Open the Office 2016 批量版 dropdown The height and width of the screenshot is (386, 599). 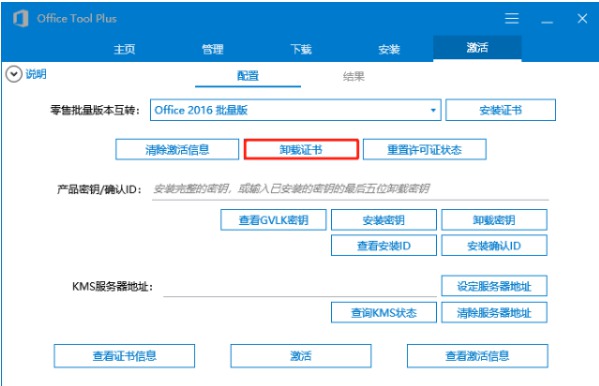pos(295,110)
